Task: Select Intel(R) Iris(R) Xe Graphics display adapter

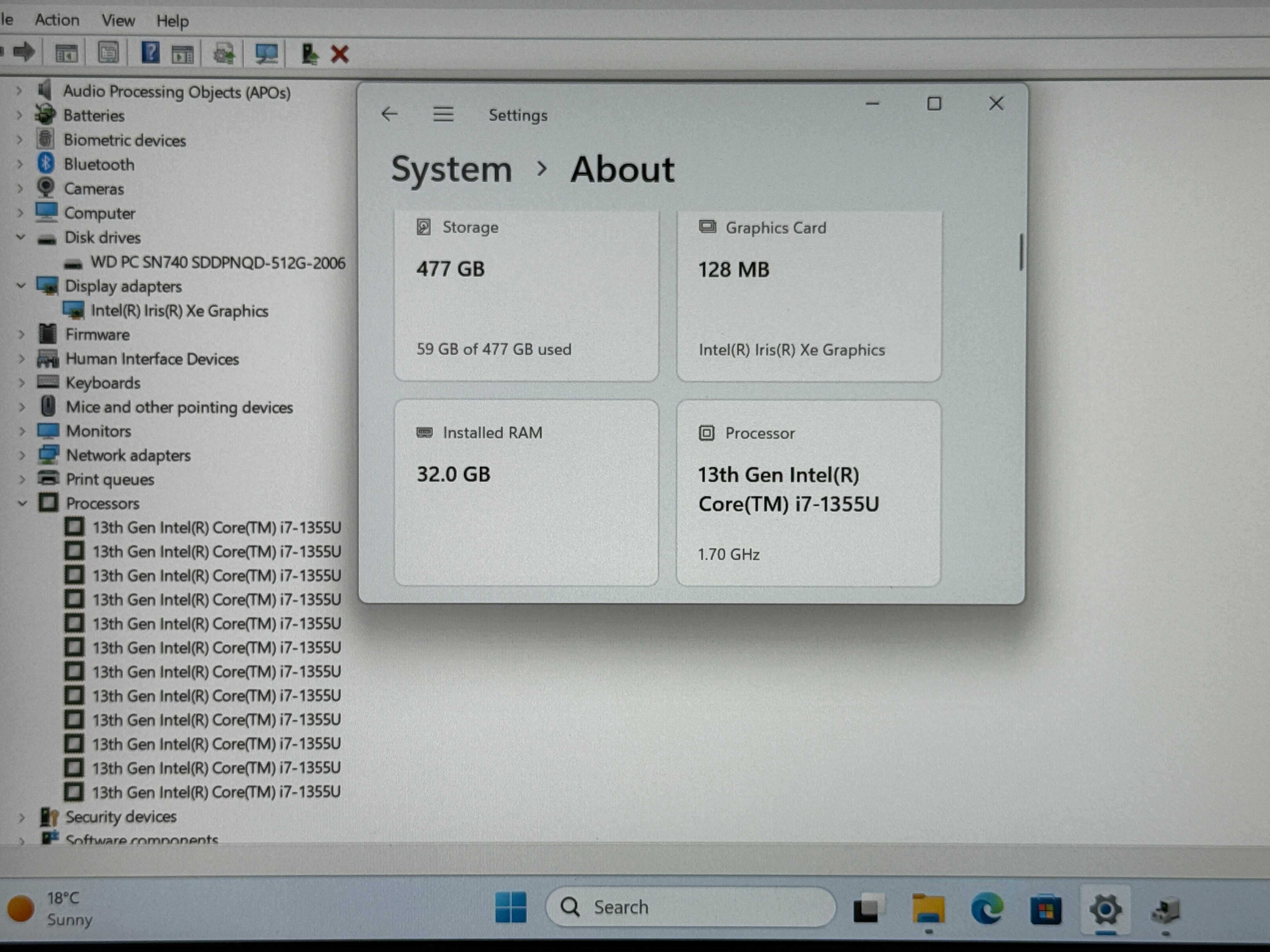Action: (180, 310)
